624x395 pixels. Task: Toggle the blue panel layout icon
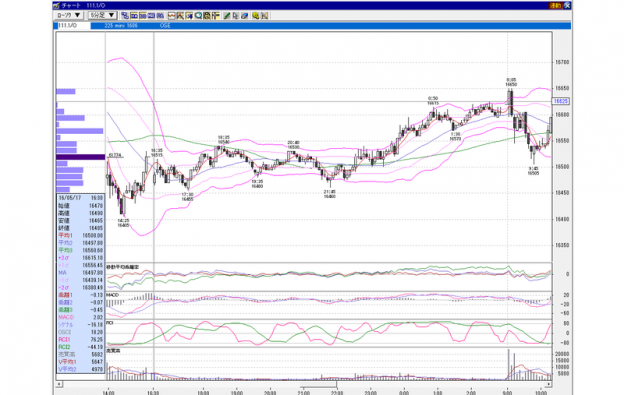(x=151, y=16)
